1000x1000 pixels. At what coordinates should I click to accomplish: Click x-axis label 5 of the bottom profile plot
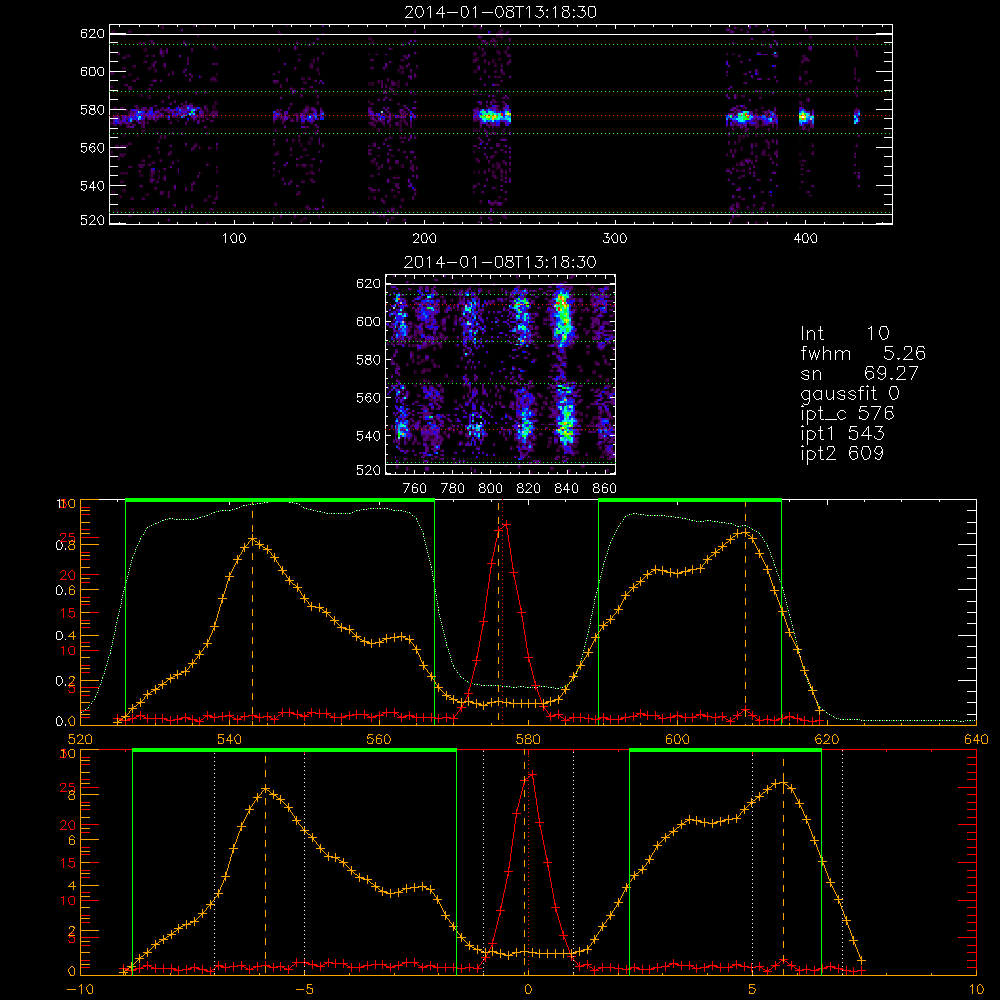click(753, 990)
